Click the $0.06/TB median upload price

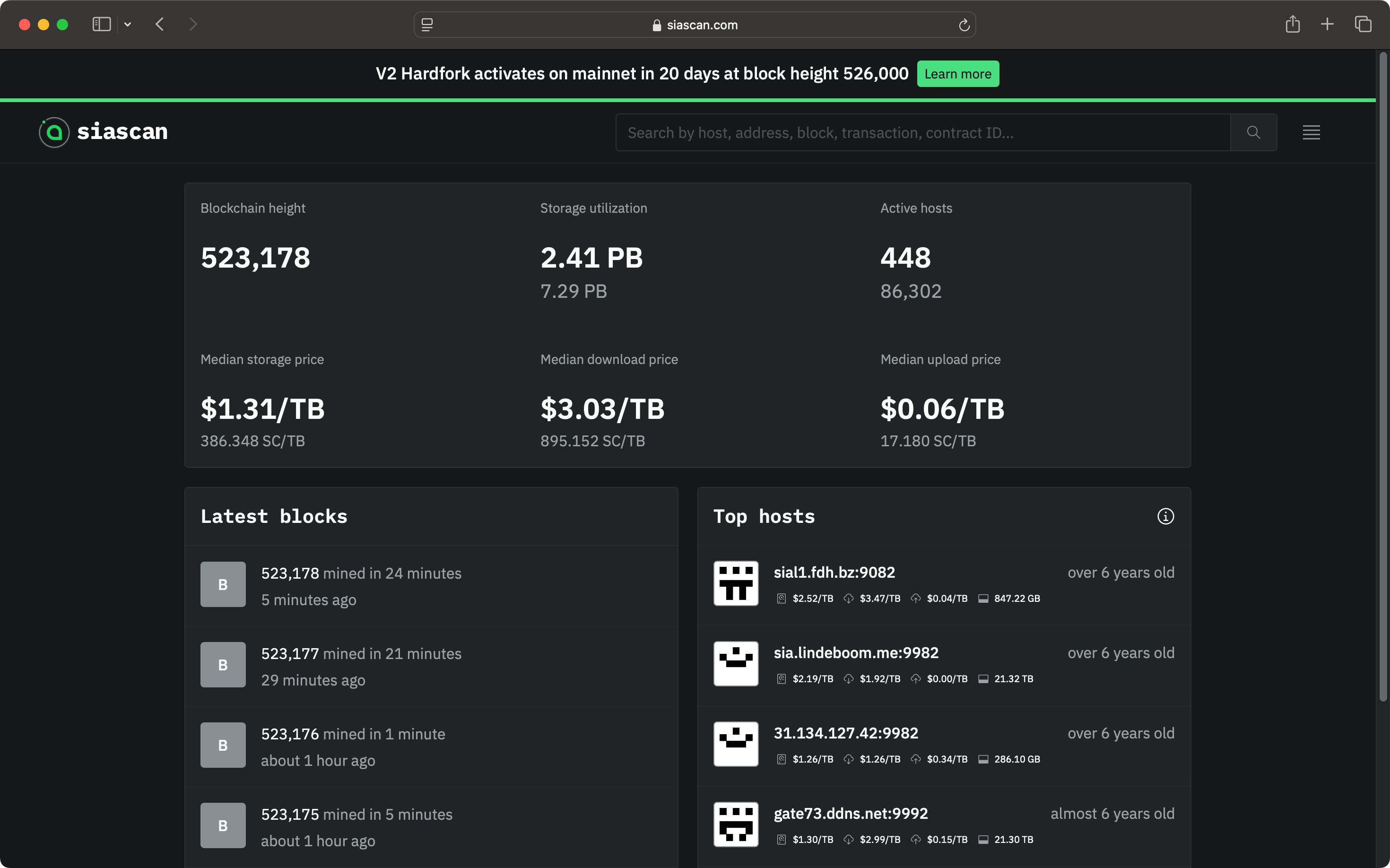pos(942,409)
